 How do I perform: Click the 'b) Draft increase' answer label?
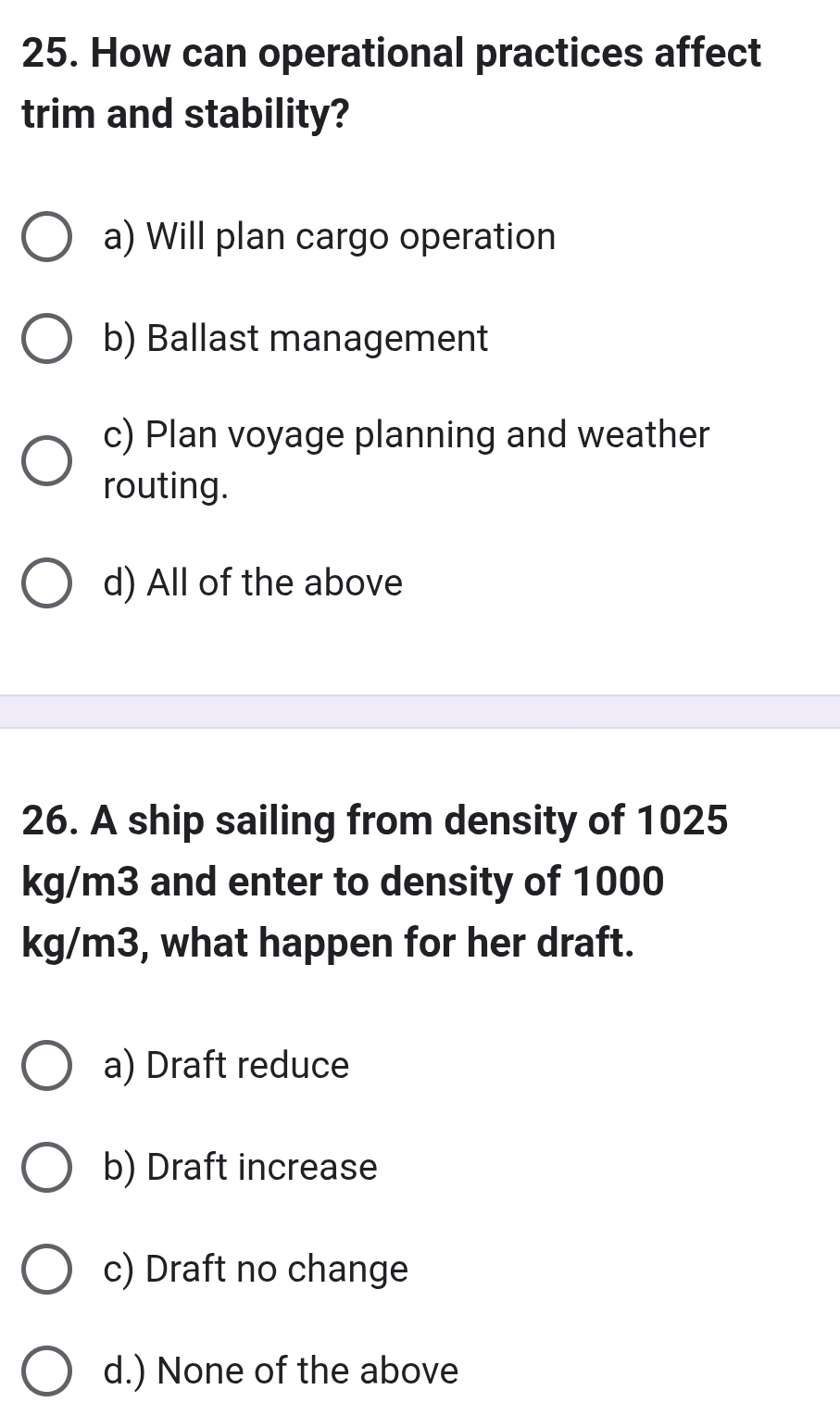coord(241,1167)
